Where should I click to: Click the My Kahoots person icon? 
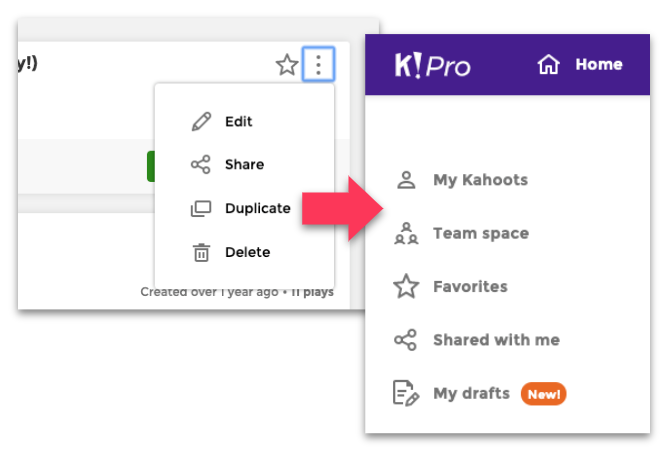[x=406, y=180]
